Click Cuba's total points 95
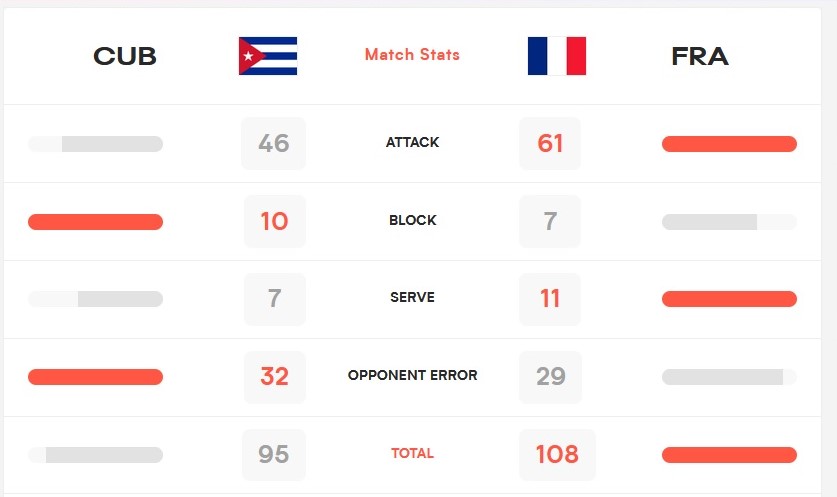Screen dimensions: 837x497 coord(274,455)
